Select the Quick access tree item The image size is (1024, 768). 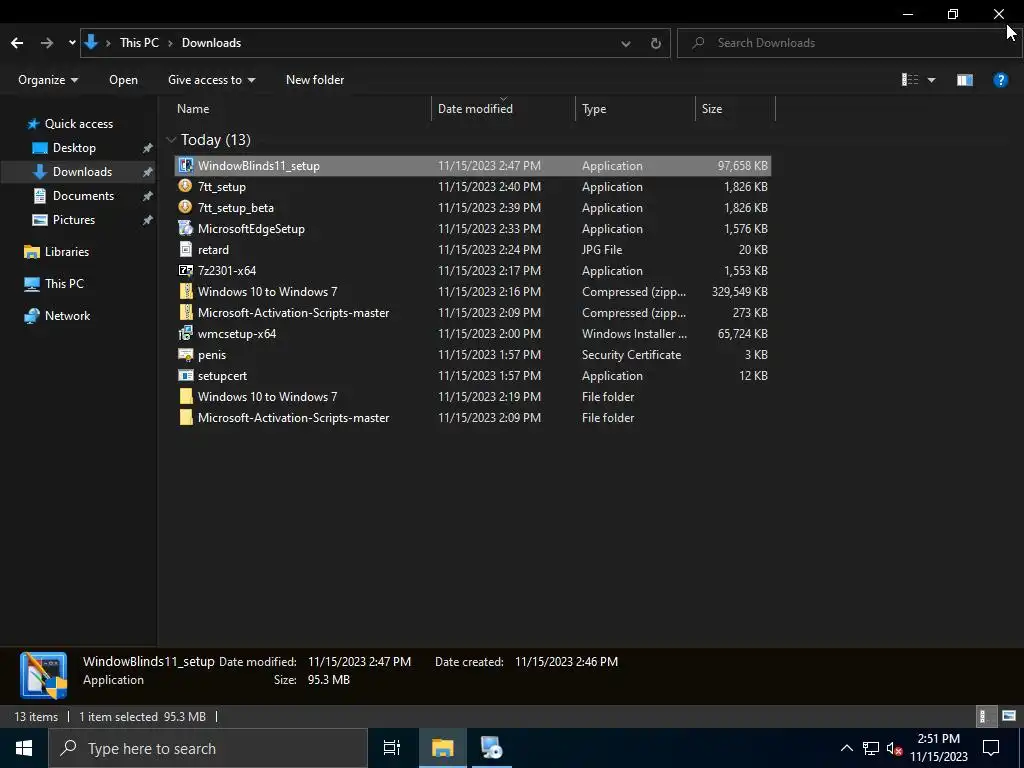coord(78,124)
